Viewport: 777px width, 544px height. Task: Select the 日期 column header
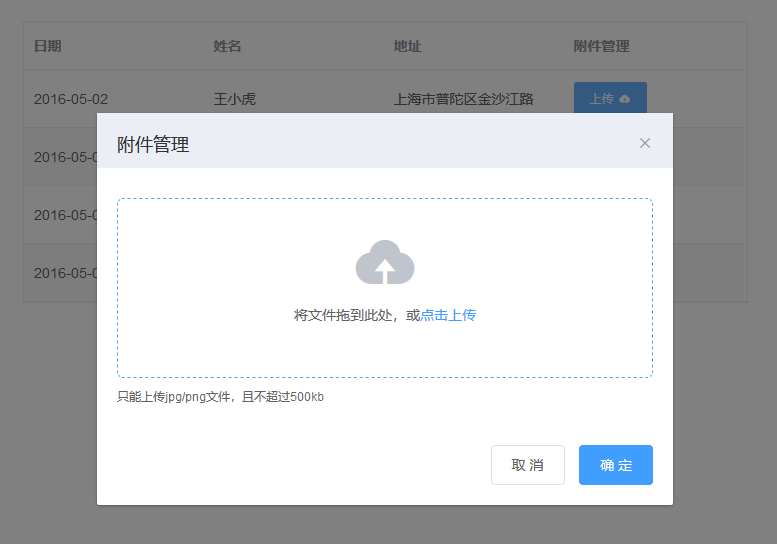click(x=48, y=46)
